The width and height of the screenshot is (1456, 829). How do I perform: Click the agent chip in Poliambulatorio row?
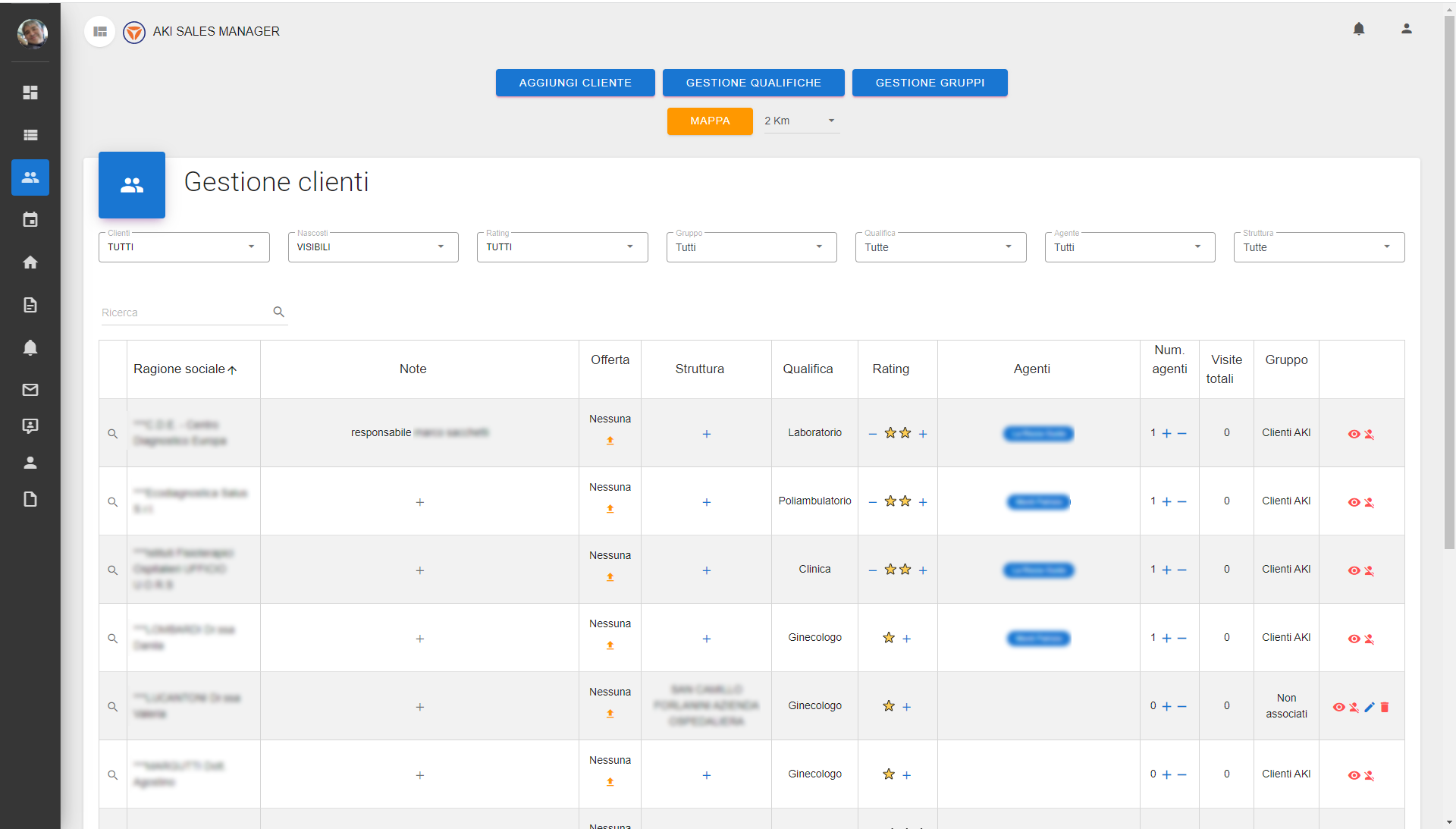[x=1039, y=502]
